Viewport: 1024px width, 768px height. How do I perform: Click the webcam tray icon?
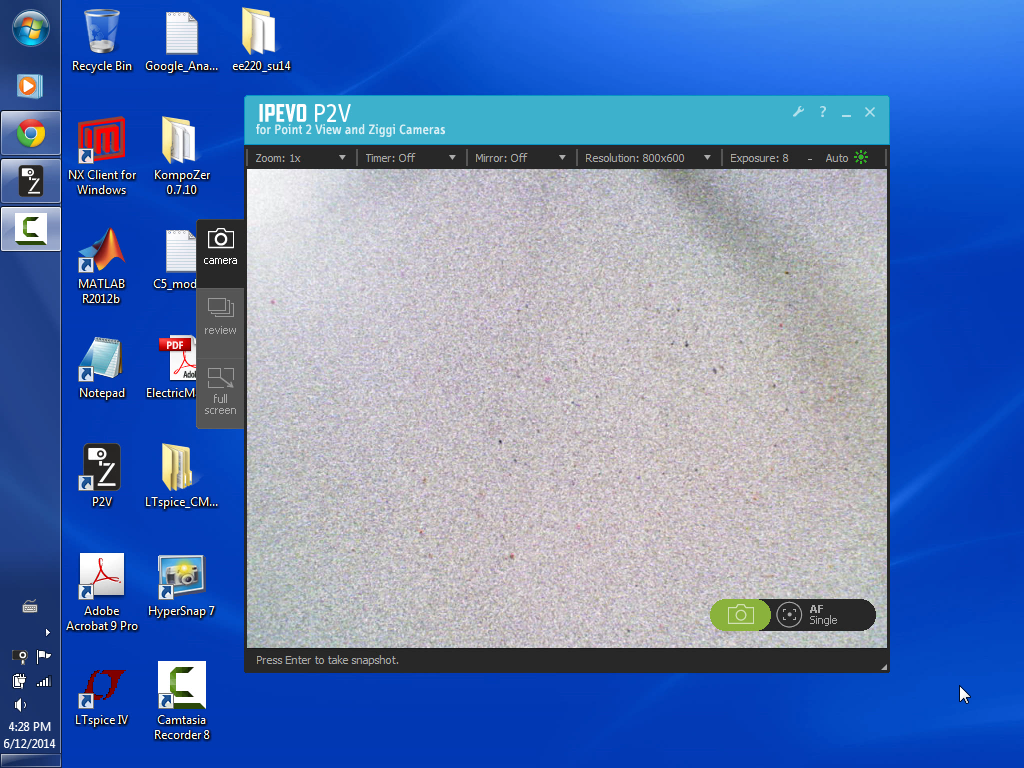[x=20, y=656]
